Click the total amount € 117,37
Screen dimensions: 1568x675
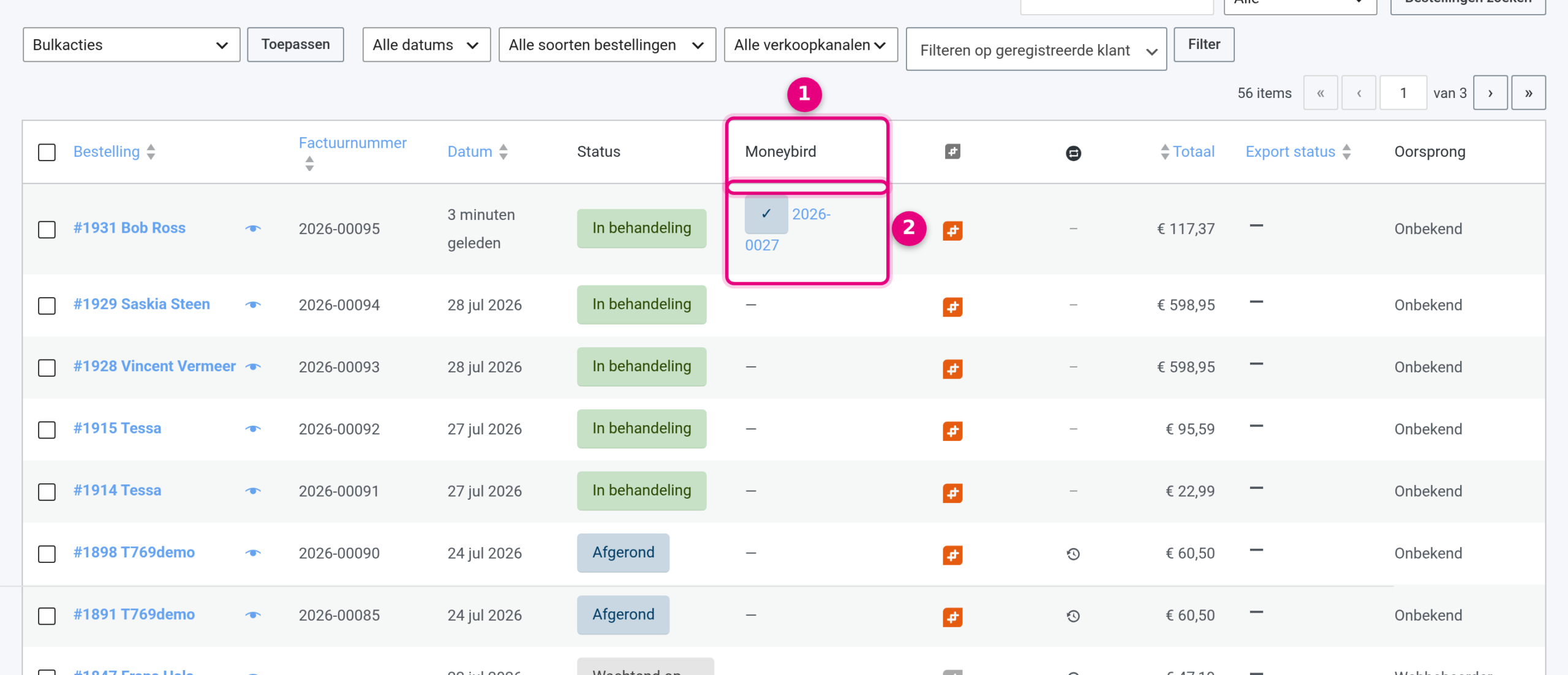1186,229
